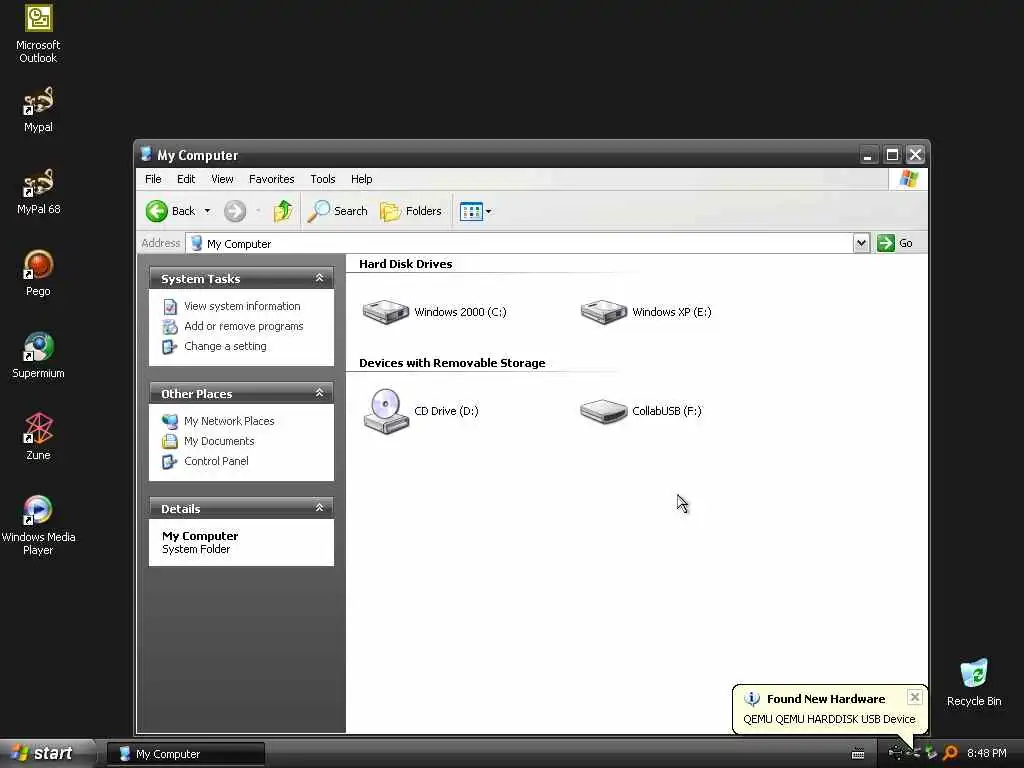
Task: Toggle the Folders pane button
Action: (411, 211)
